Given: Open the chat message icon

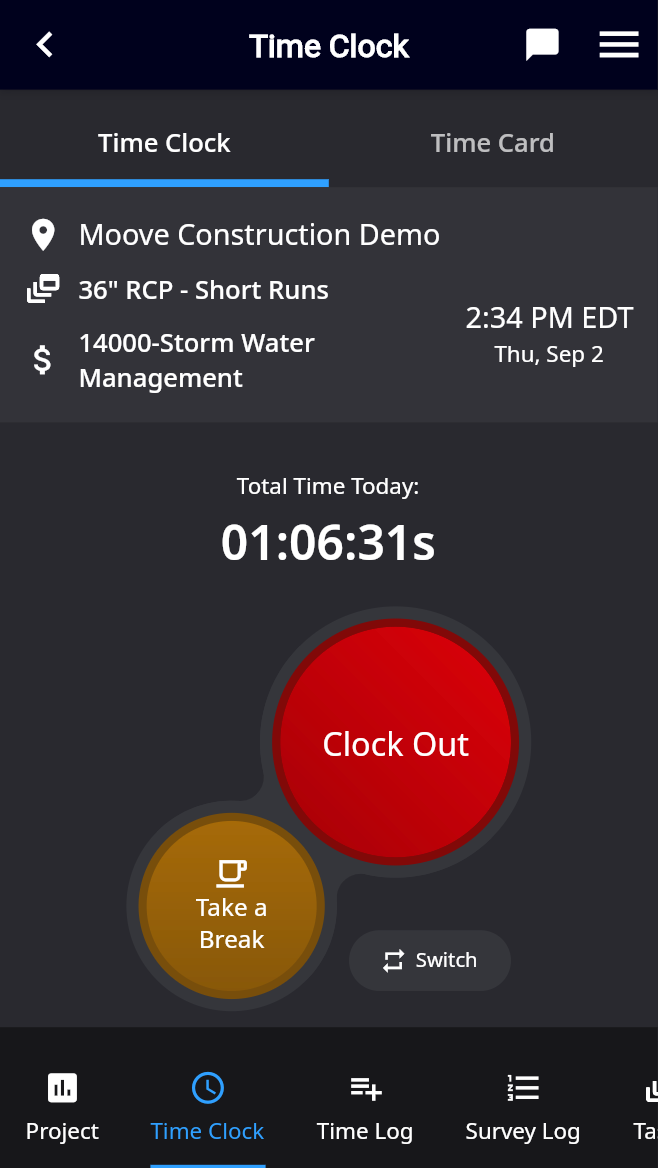Looking at the screenshot, I should coord(542,45).
